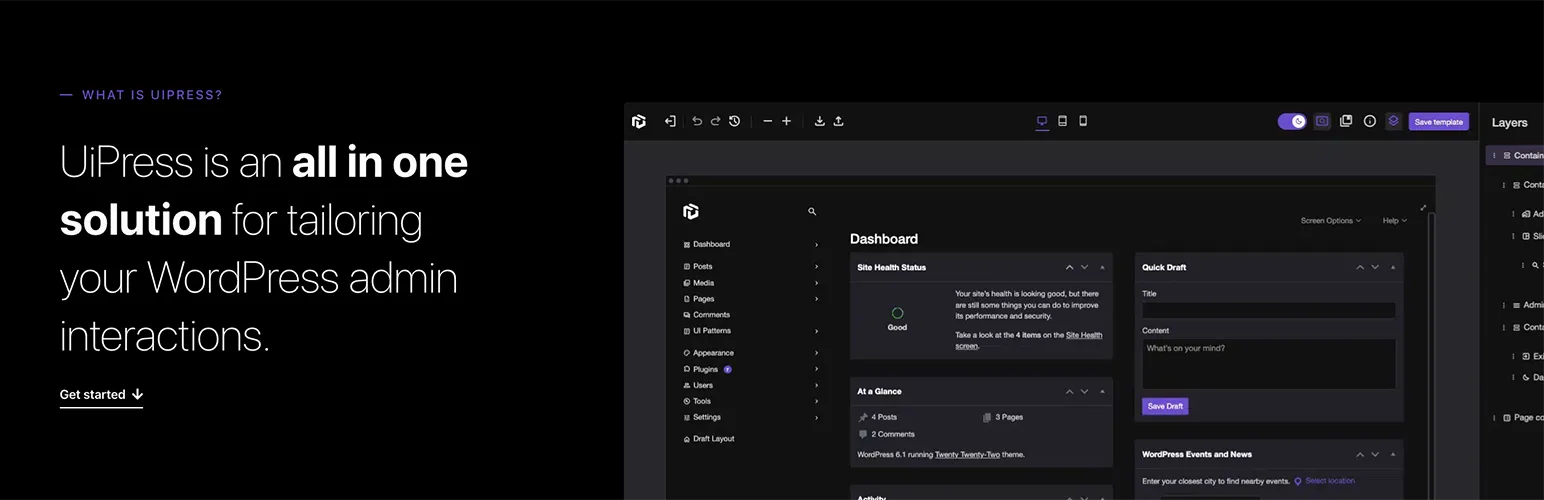
Task: Expand the Media submenu chevron
Action: point(816,283)
